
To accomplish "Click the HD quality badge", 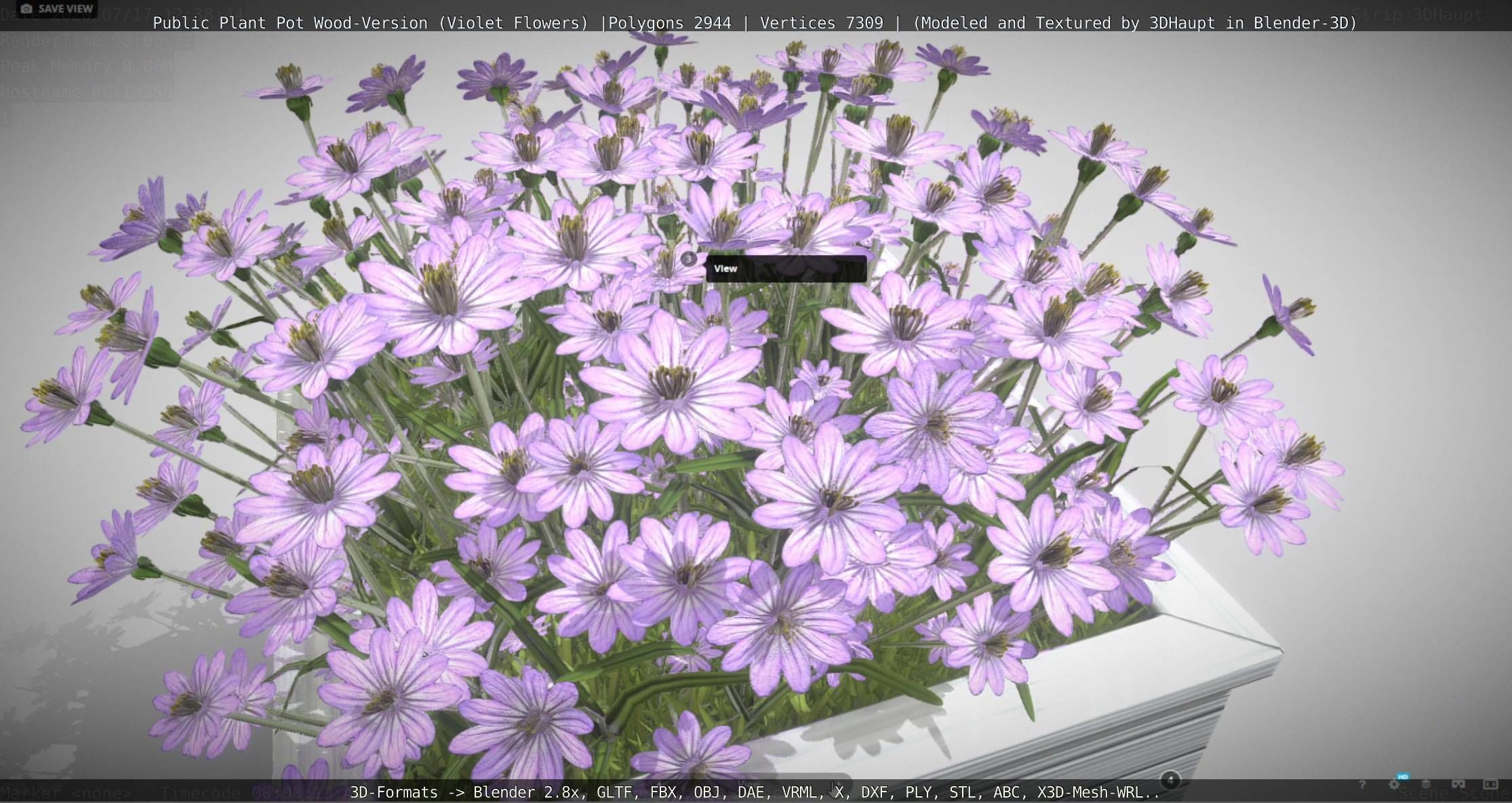I will point(1403,777).
